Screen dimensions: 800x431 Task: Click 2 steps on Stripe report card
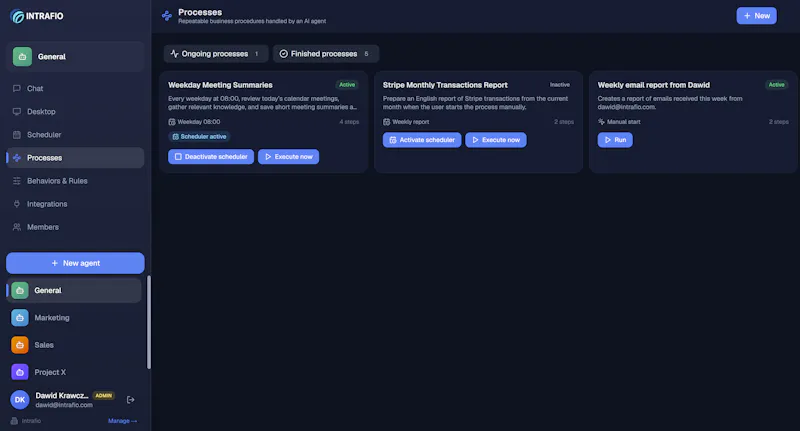click(564, 122)
